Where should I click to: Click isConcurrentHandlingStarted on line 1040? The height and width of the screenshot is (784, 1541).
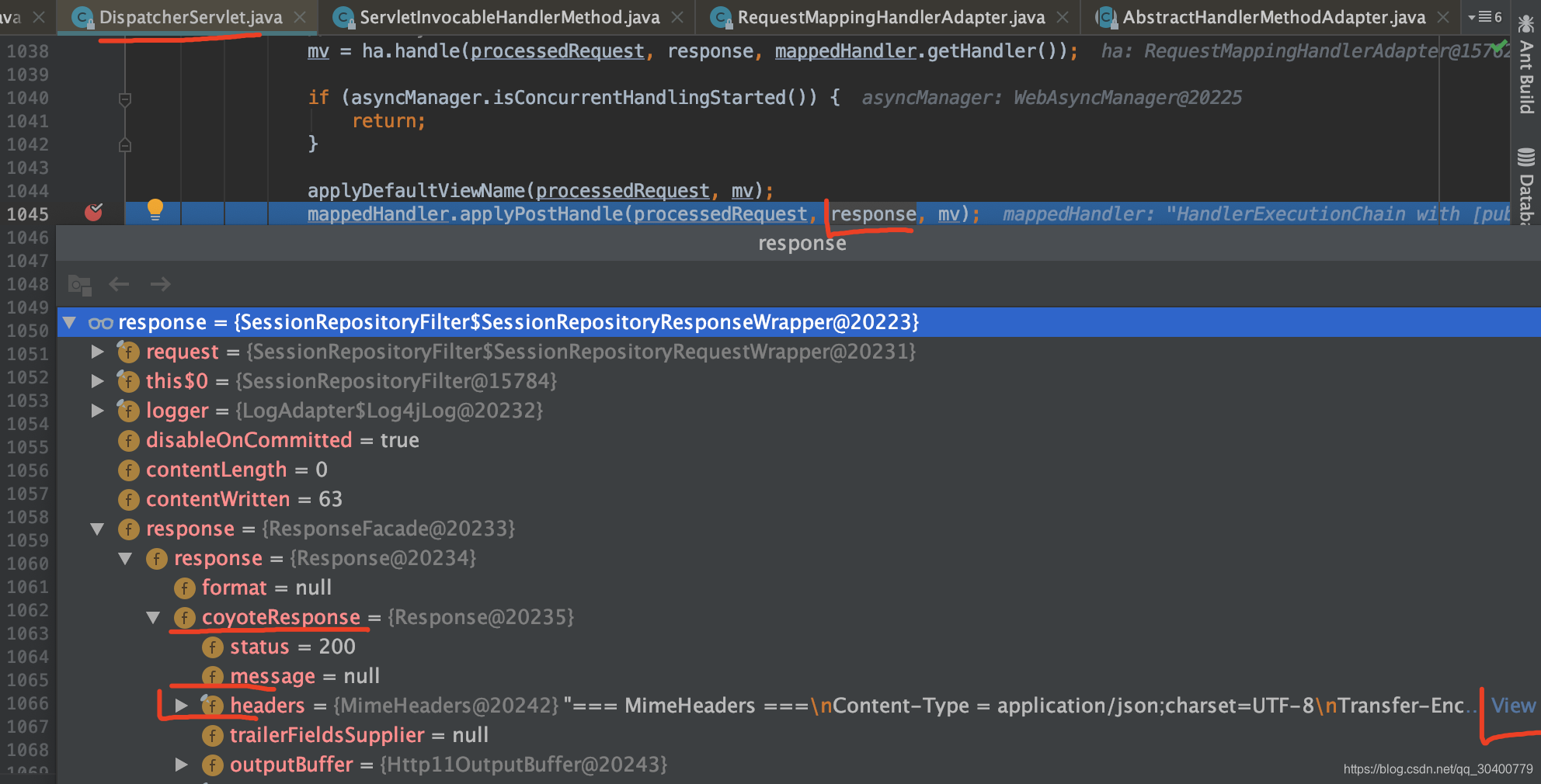tap(640, 98)
